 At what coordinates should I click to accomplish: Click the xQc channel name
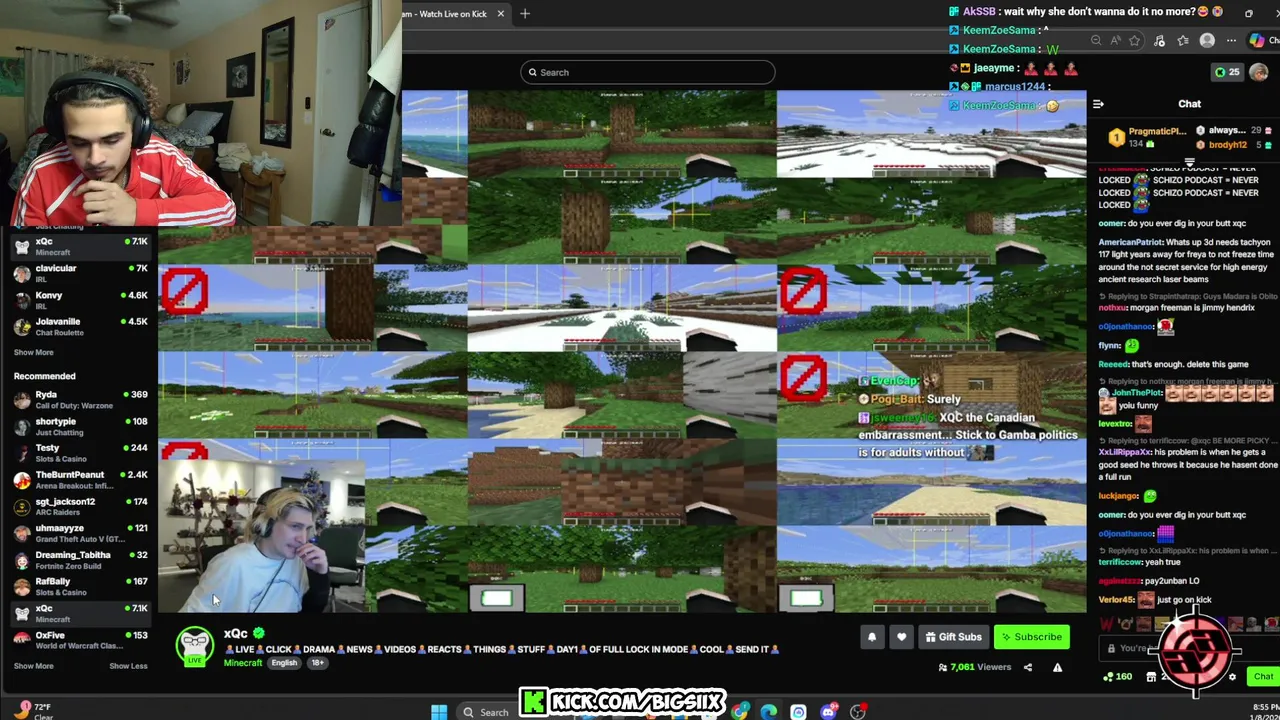[235, 633]
